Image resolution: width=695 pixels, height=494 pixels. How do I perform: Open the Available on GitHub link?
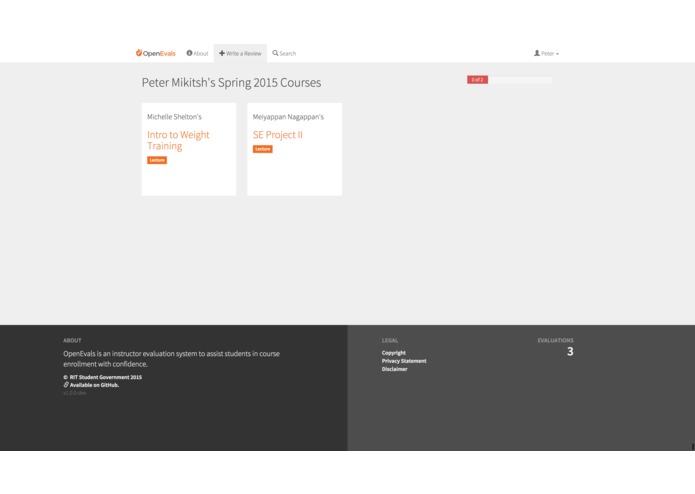[94, 385]
